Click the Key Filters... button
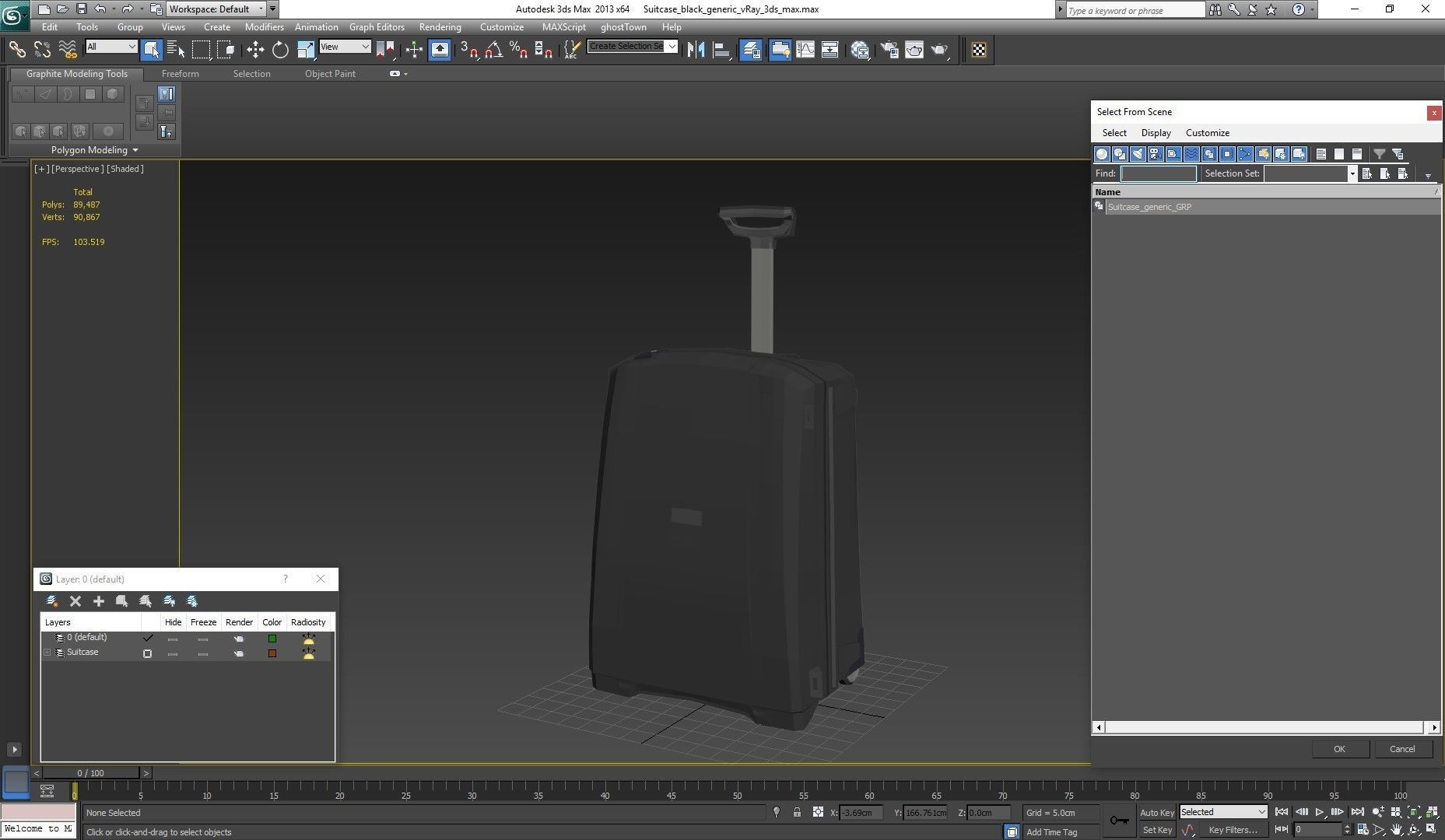The width and height of the screenshot is (1445, 840). (x=1233, y=830)
